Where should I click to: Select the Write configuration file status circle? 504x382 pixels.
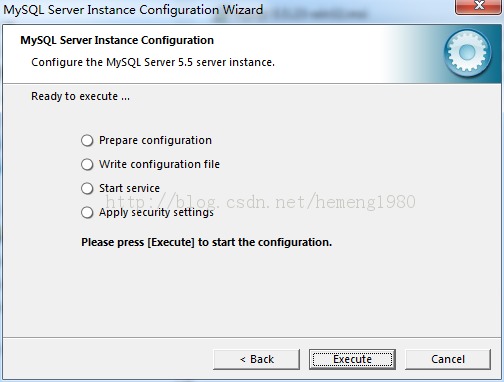click(x=87, y=164)
